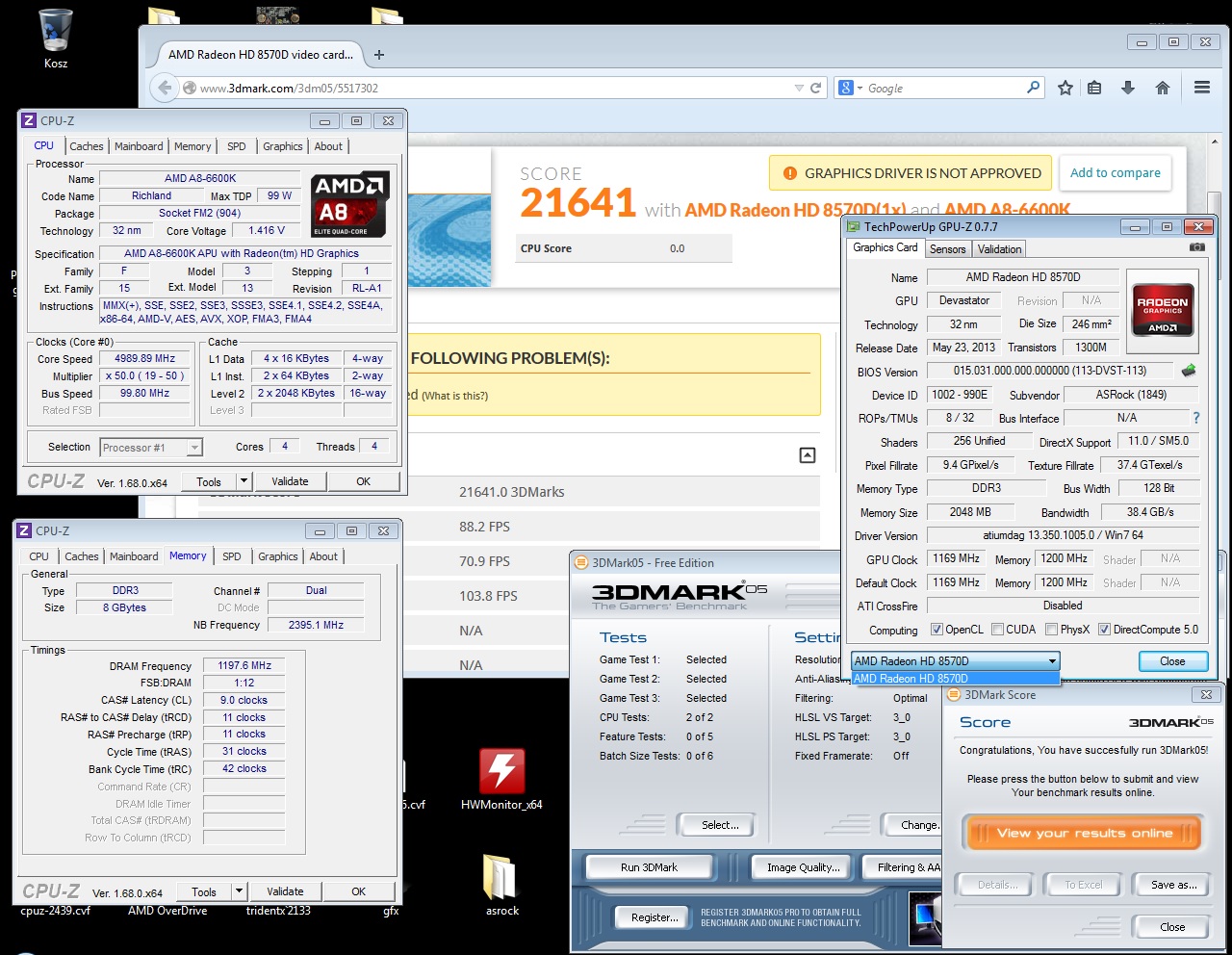Click the Google search engine icon
1232x955 pixels.
click(x=846, y=88)
